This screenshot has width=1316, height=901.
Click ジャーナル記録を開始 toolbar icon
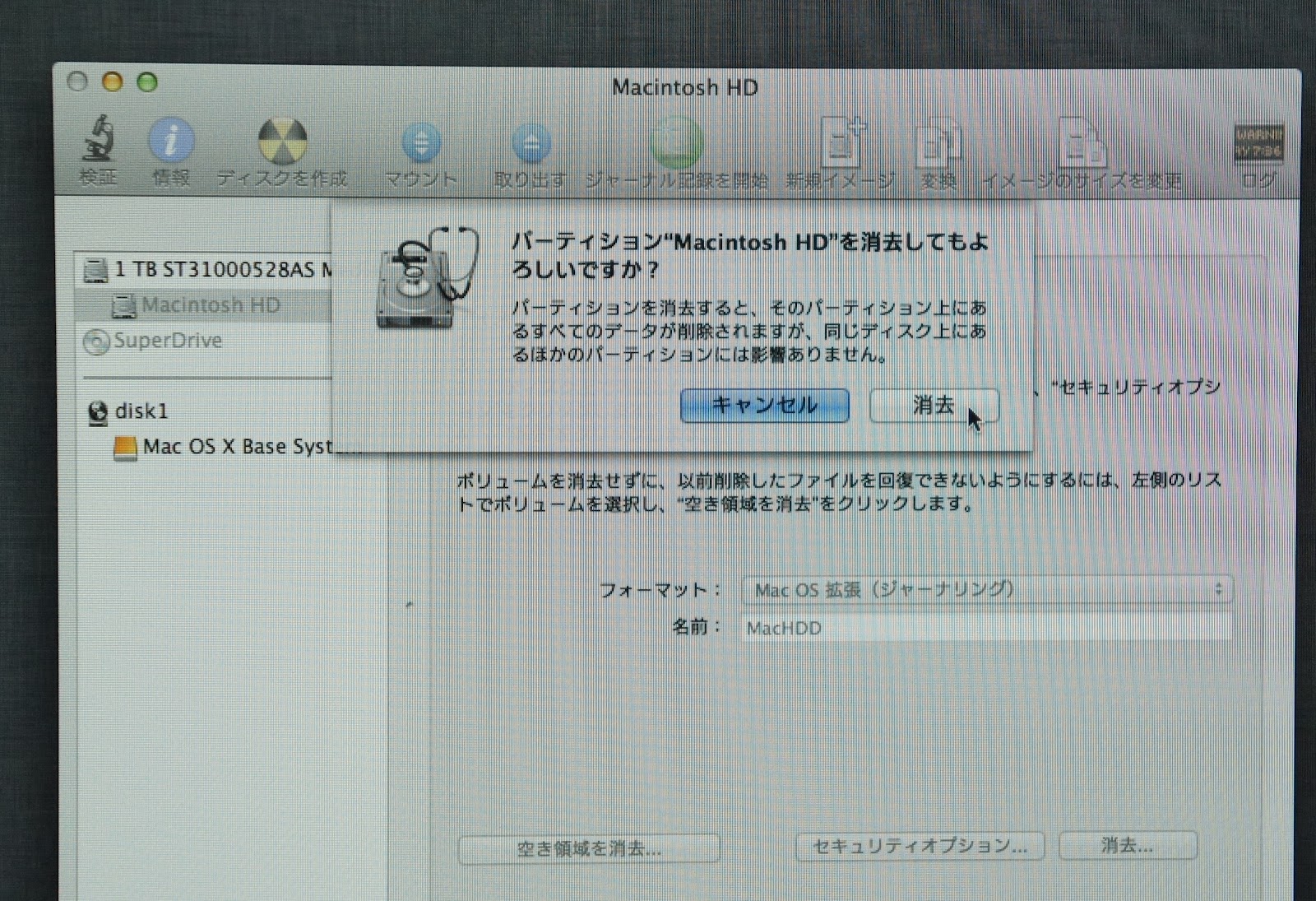tap(676, 142)
